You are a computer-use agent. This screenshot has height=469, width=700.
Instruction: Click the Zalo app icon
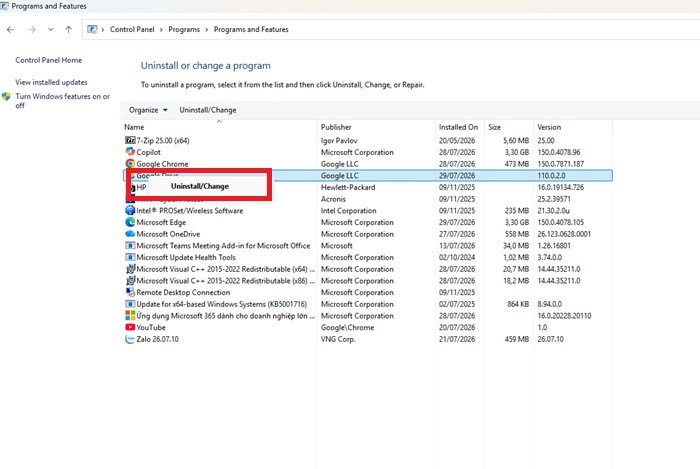pyautogui.click(x=130, y=339)
